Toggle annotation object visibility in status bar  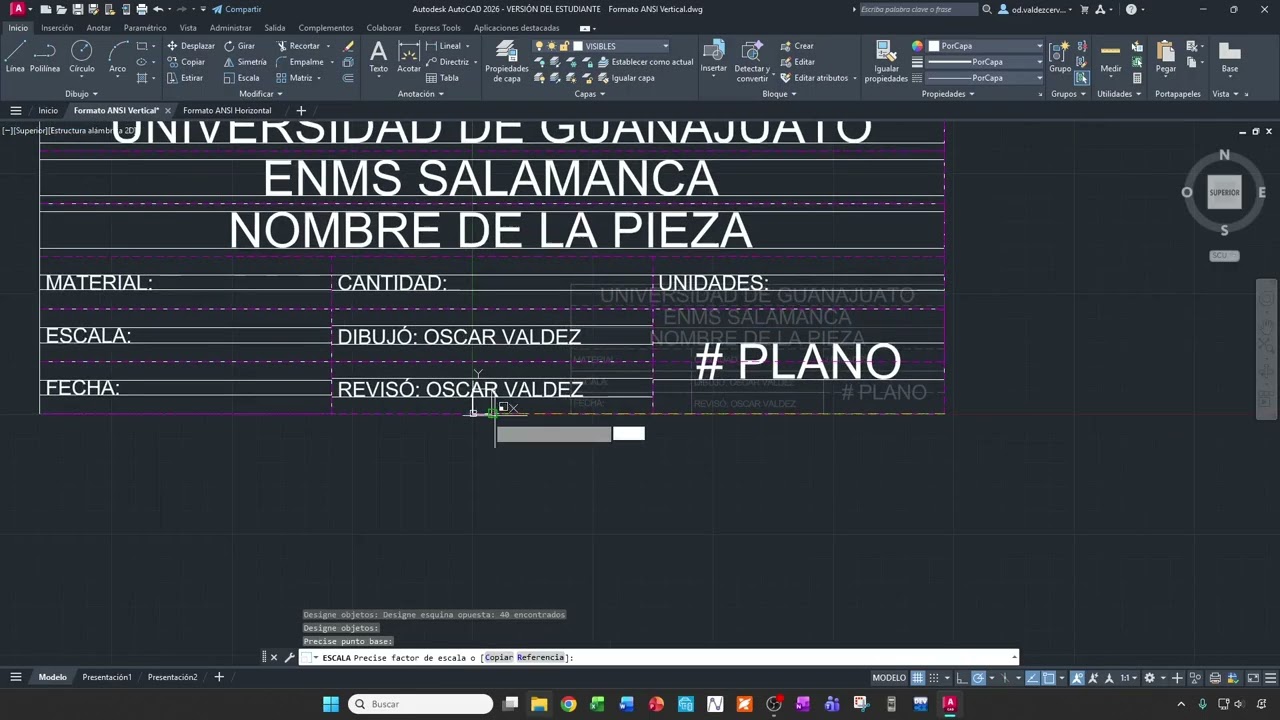[1077, 678]
